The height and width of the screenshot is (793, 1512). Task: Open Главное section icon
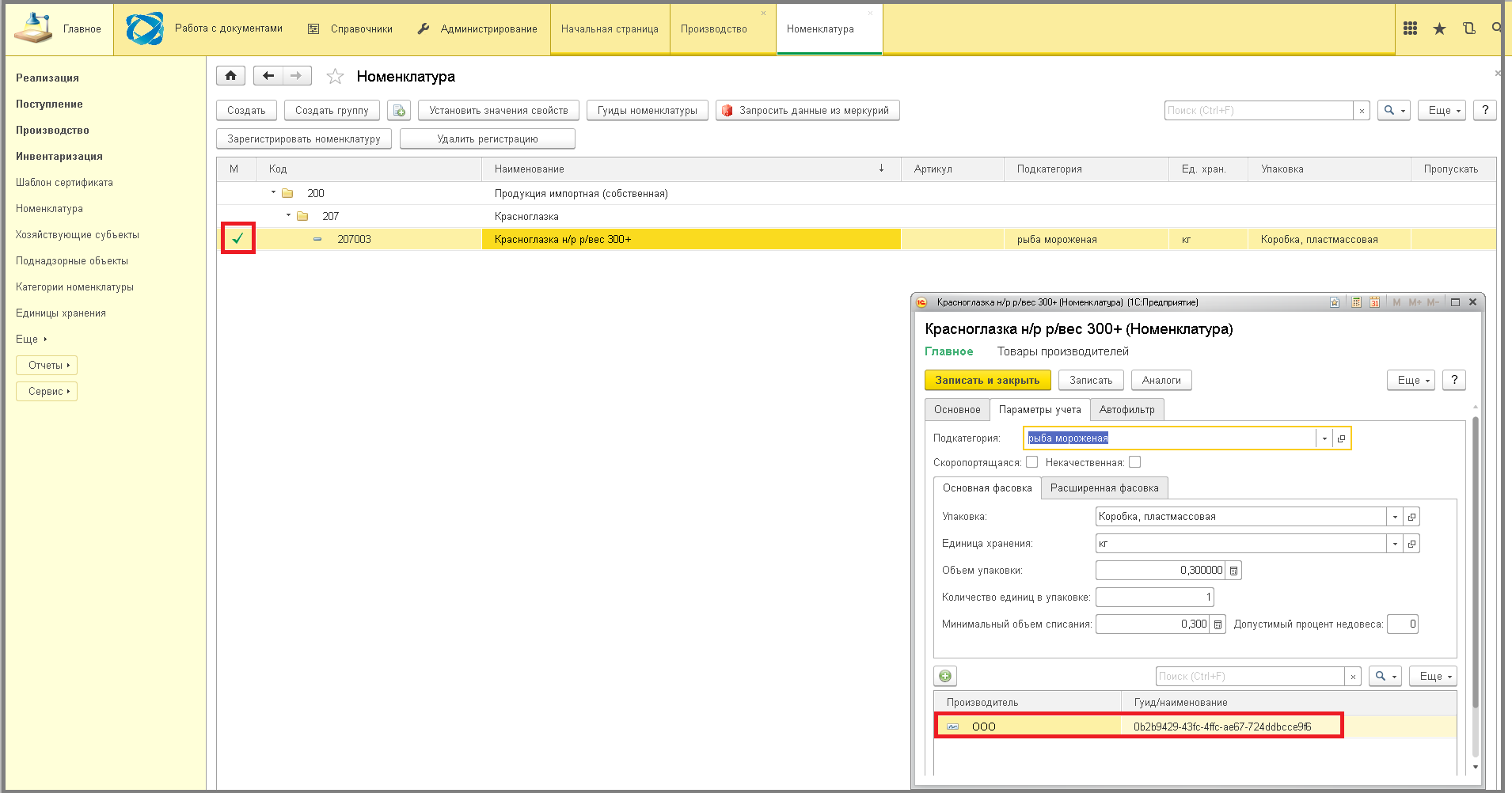click(33, 28)
